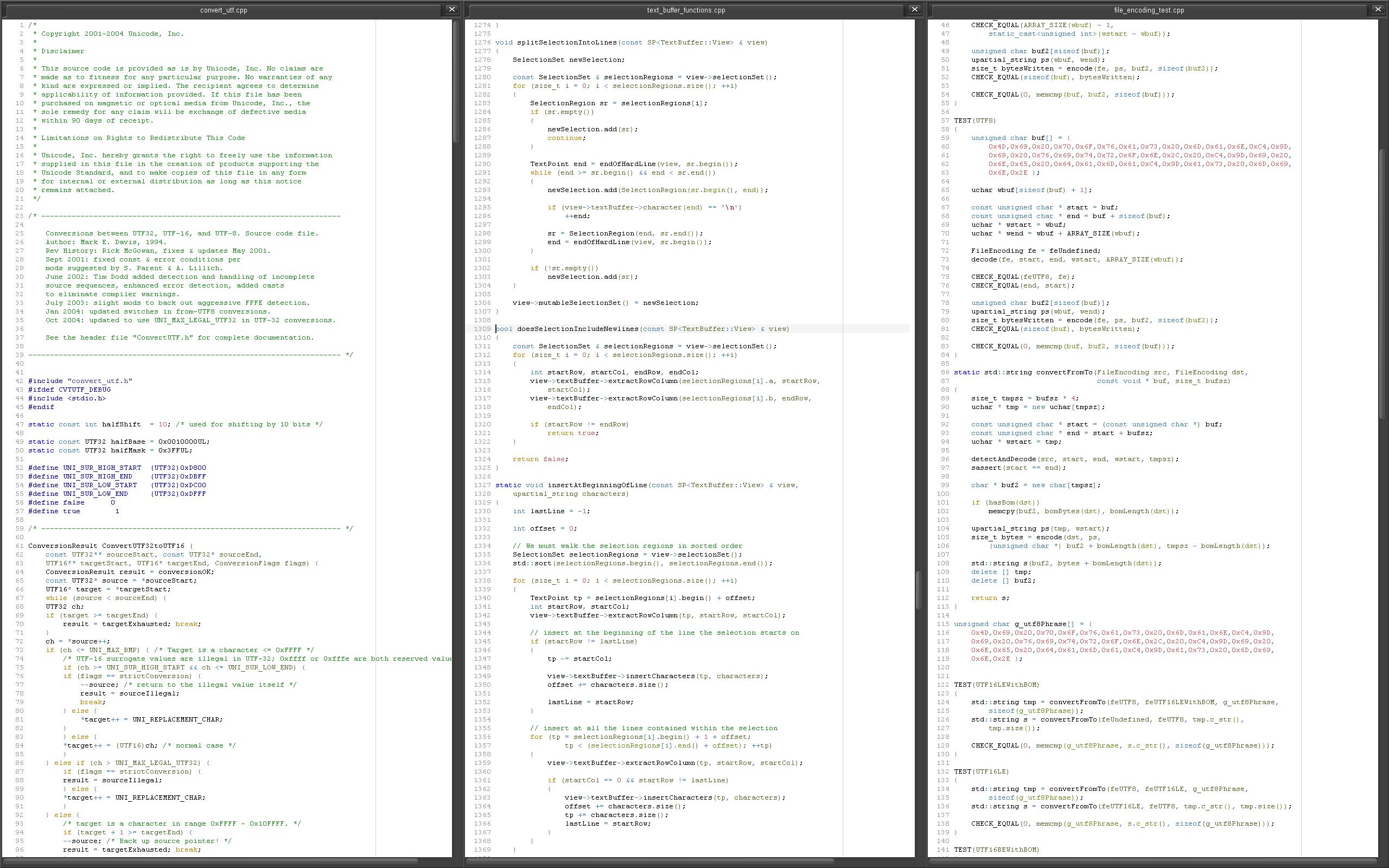Click the convert_utf.cpp horizontal scrollbar

click(212, 861)
